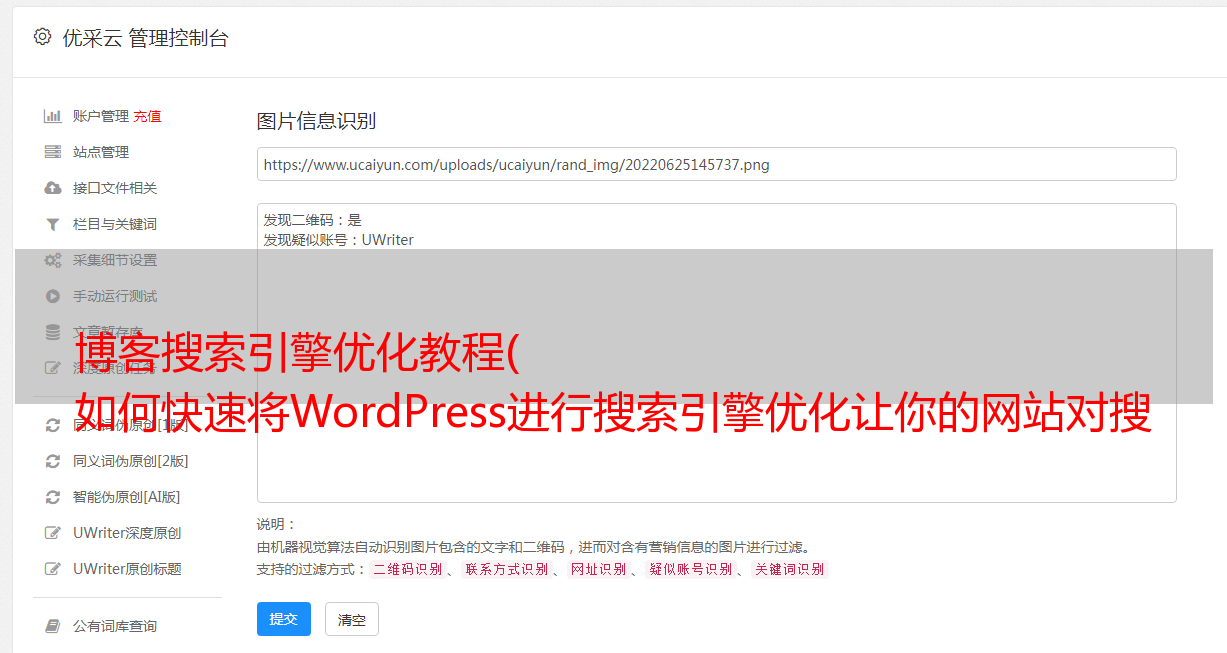Click the 优采云 管理控制台 title
This screenshot has width=1227, height=653.
(145, 38)
